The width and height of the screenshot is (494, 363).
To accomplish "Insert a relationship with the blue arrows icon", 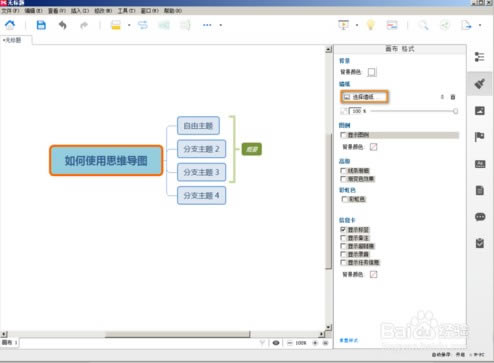I will coord(143,25).
